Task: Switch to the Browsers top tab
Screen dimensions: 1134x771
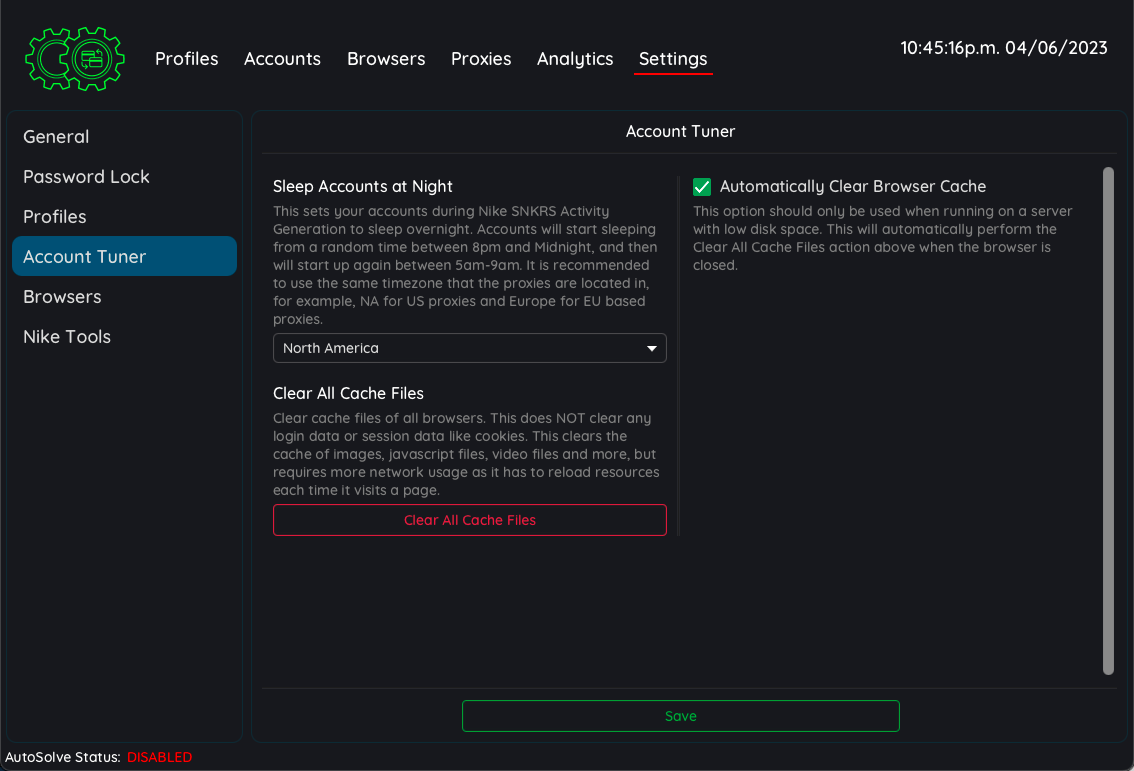Action: click(386, 59)
